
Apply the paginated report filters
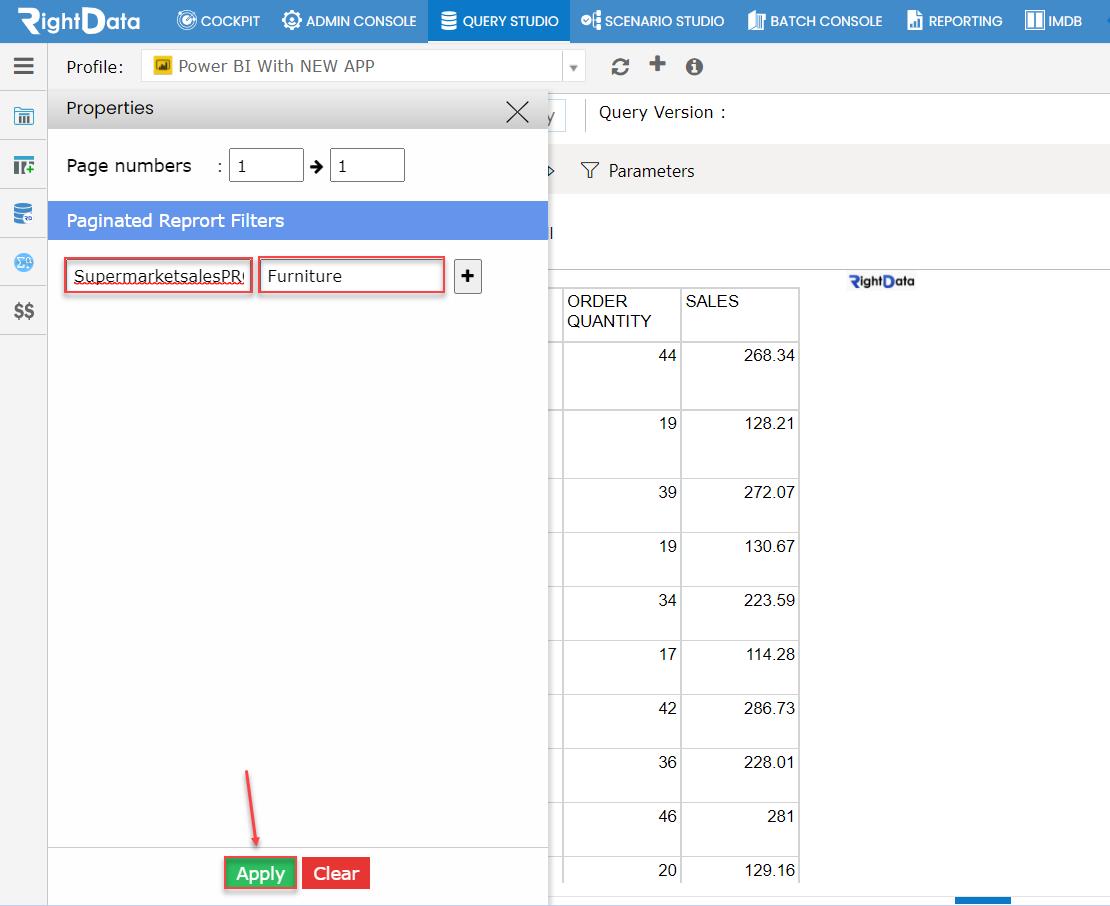click(x=260, y=873)
